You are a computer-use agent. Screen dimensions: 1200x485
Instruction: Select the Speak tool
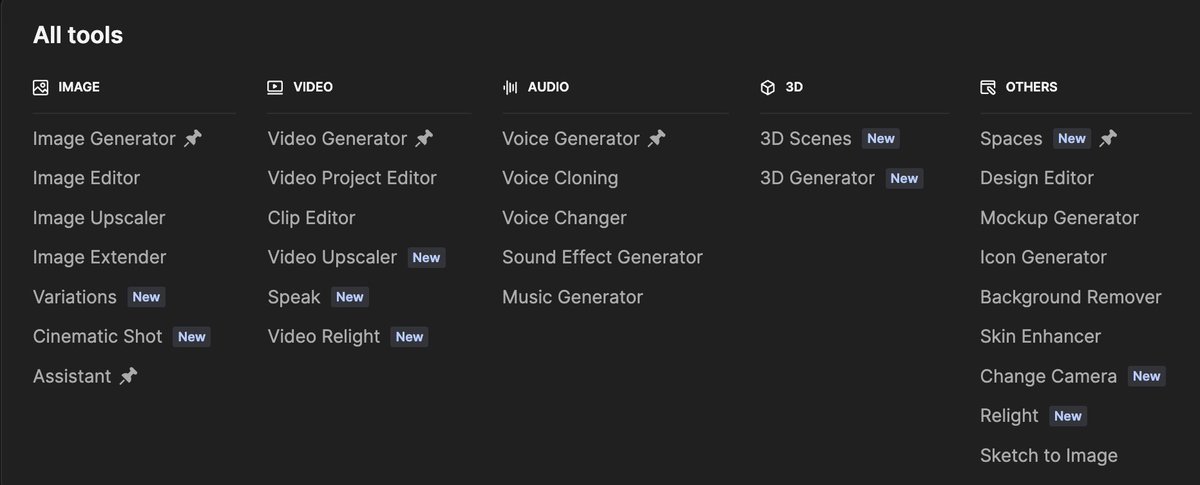click(x=294, y=297)
